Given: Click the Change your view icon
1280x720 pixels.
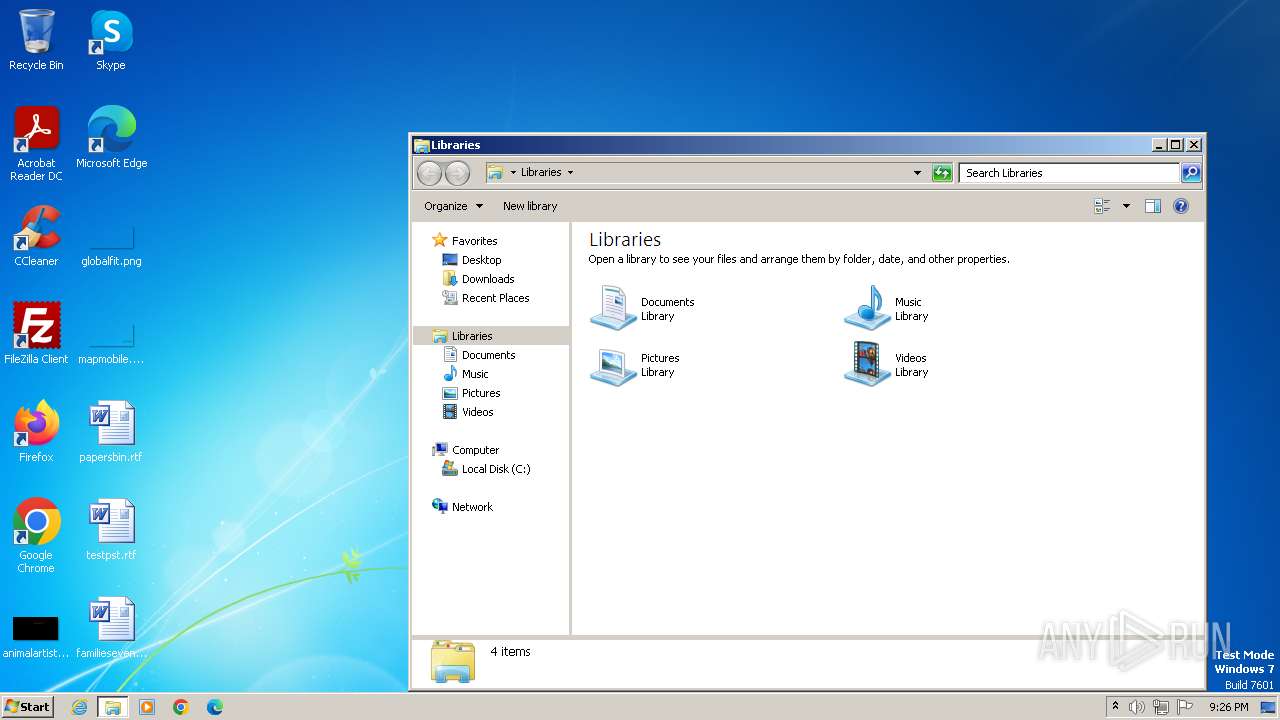Looking at the screenshot, I should [1102, 206].
